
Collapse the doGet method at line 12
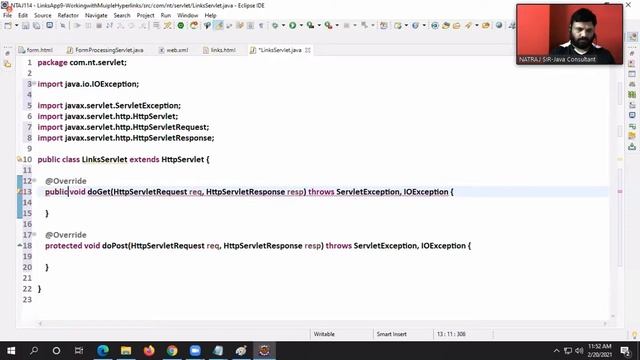coord(34,180)
